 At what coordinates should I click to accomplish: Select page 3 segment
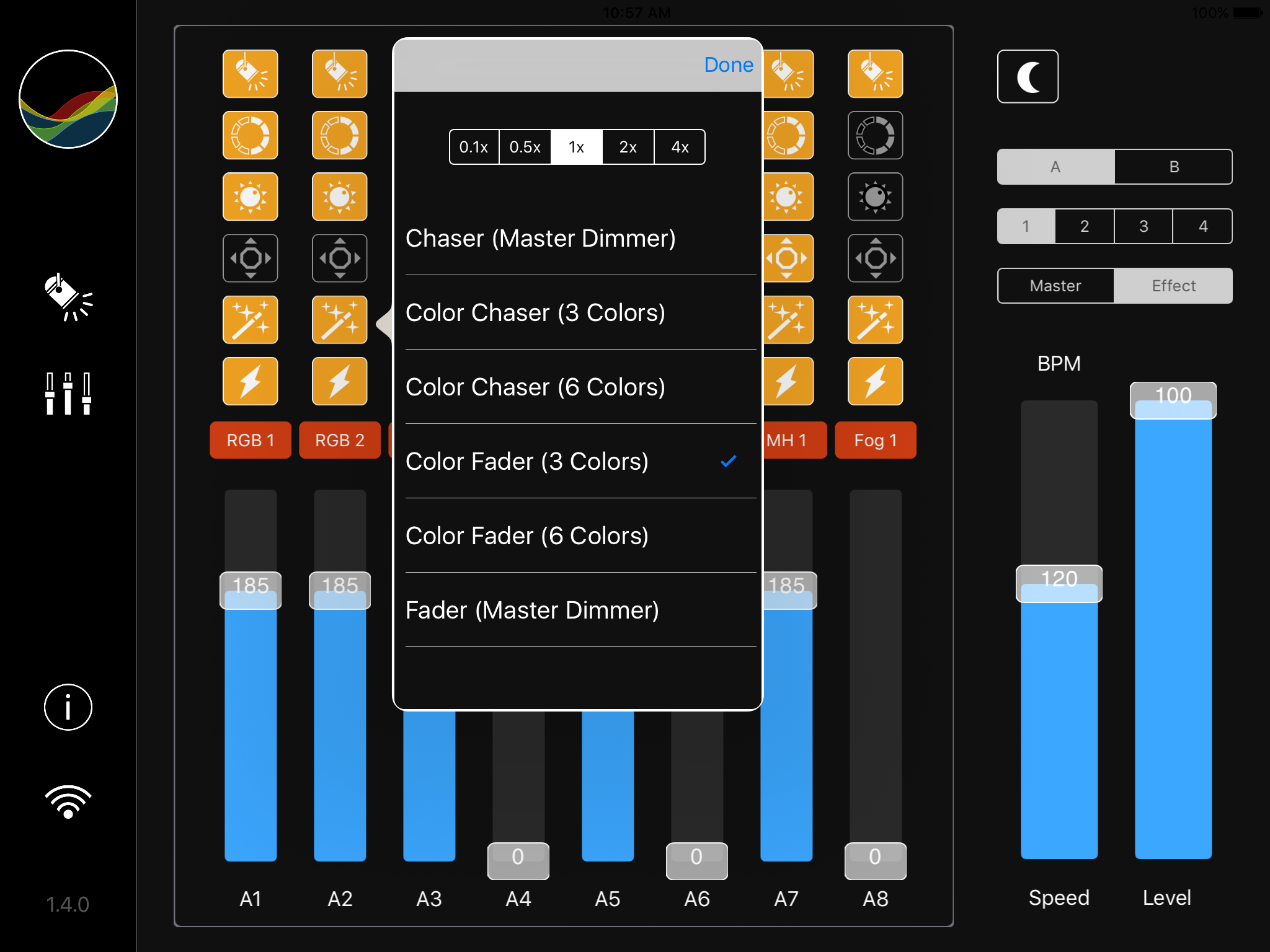coord(1143,226)
